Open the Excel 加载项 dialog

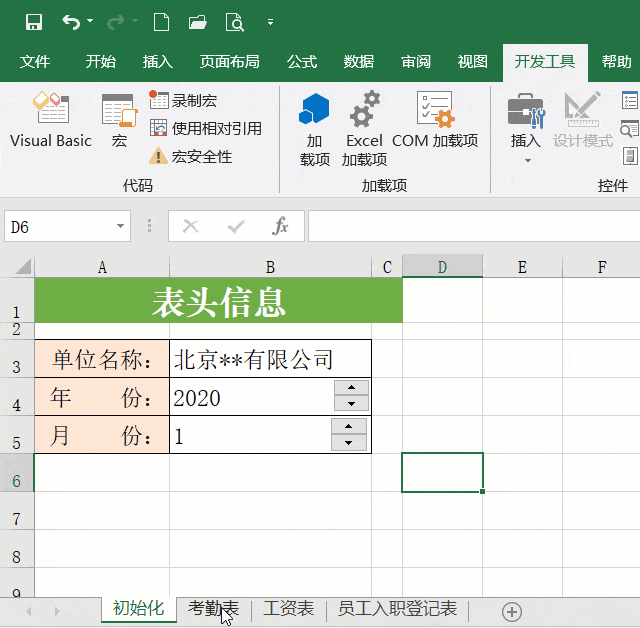click(x=365, y=128)
